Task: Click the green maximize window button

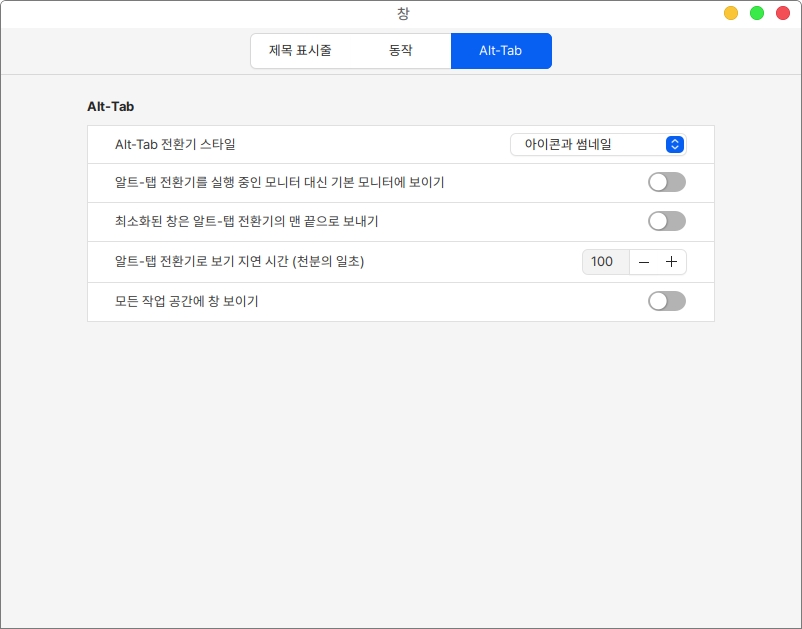Action: (757, 13)
